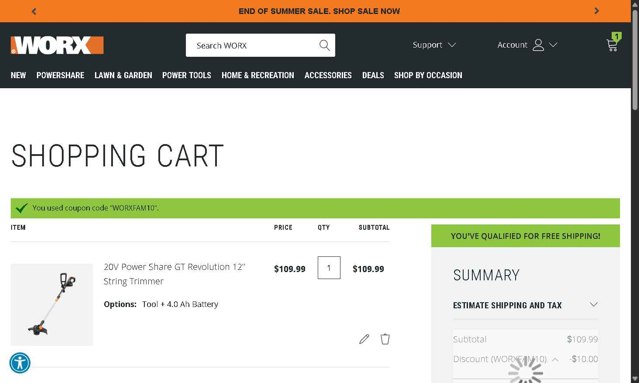
Task: Click the -$10.00 discount amount
Action: point(584,359)
